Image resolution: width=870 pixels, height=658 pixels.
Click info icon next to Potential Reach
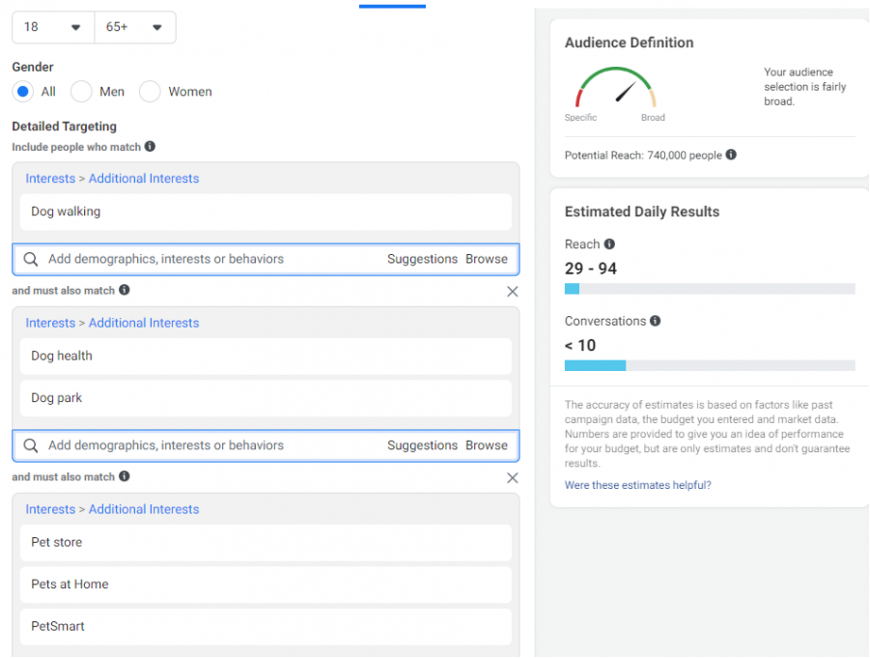(x=731, y=155)
